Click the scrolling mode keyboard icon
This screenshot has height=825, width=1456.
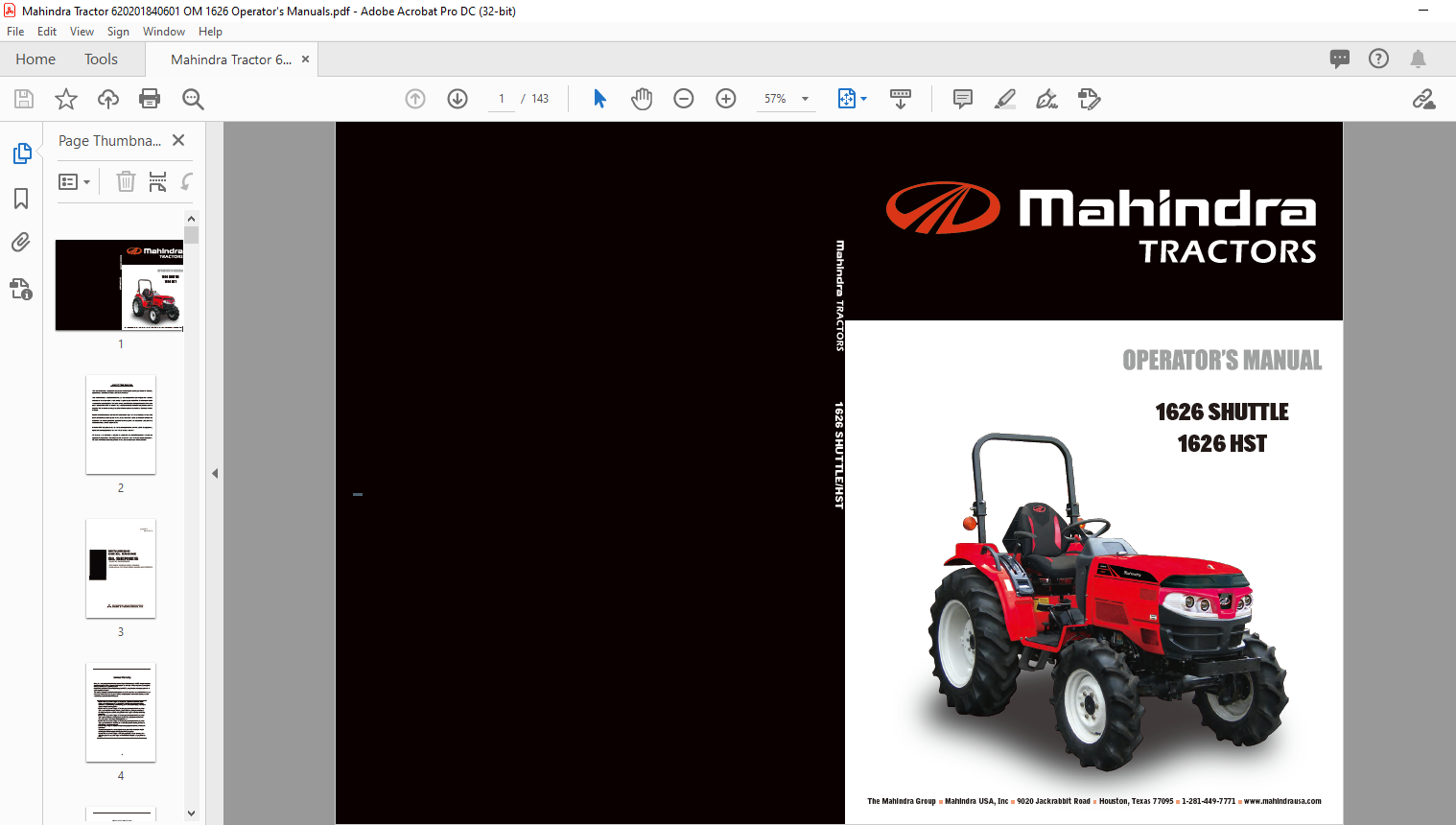(x=901, y=99)
